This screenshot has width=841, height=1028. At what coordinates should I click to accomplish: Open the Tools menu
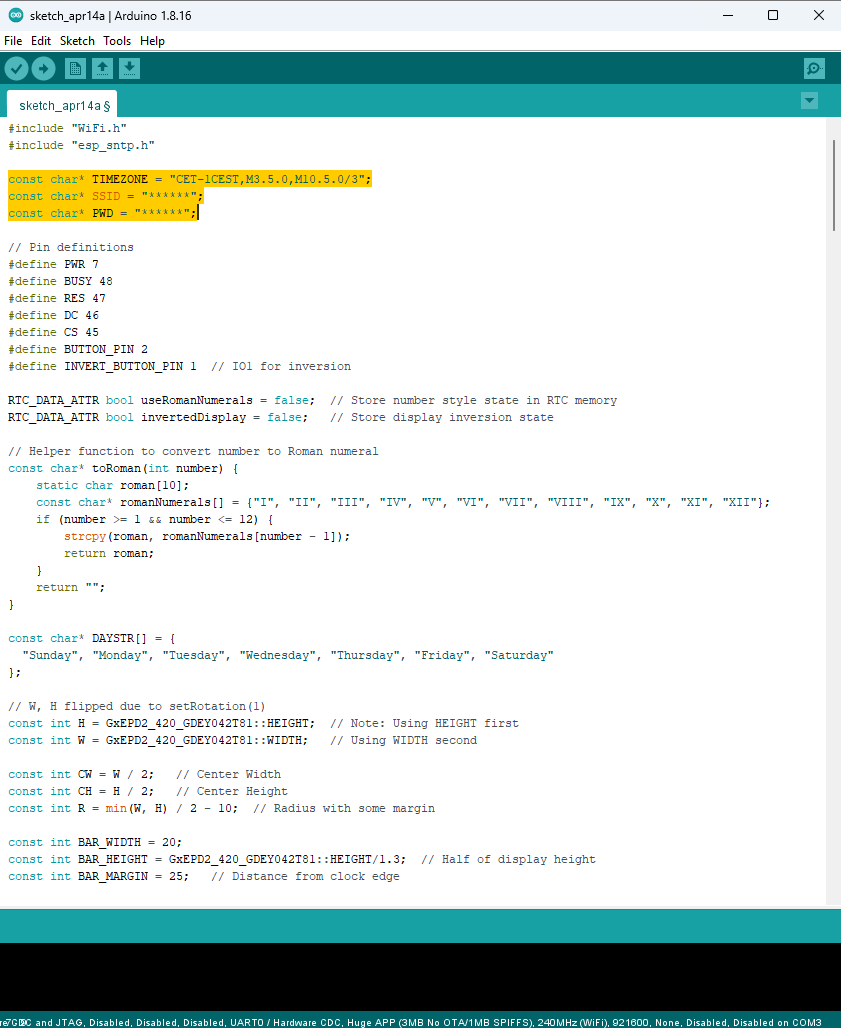coord(117,41)
